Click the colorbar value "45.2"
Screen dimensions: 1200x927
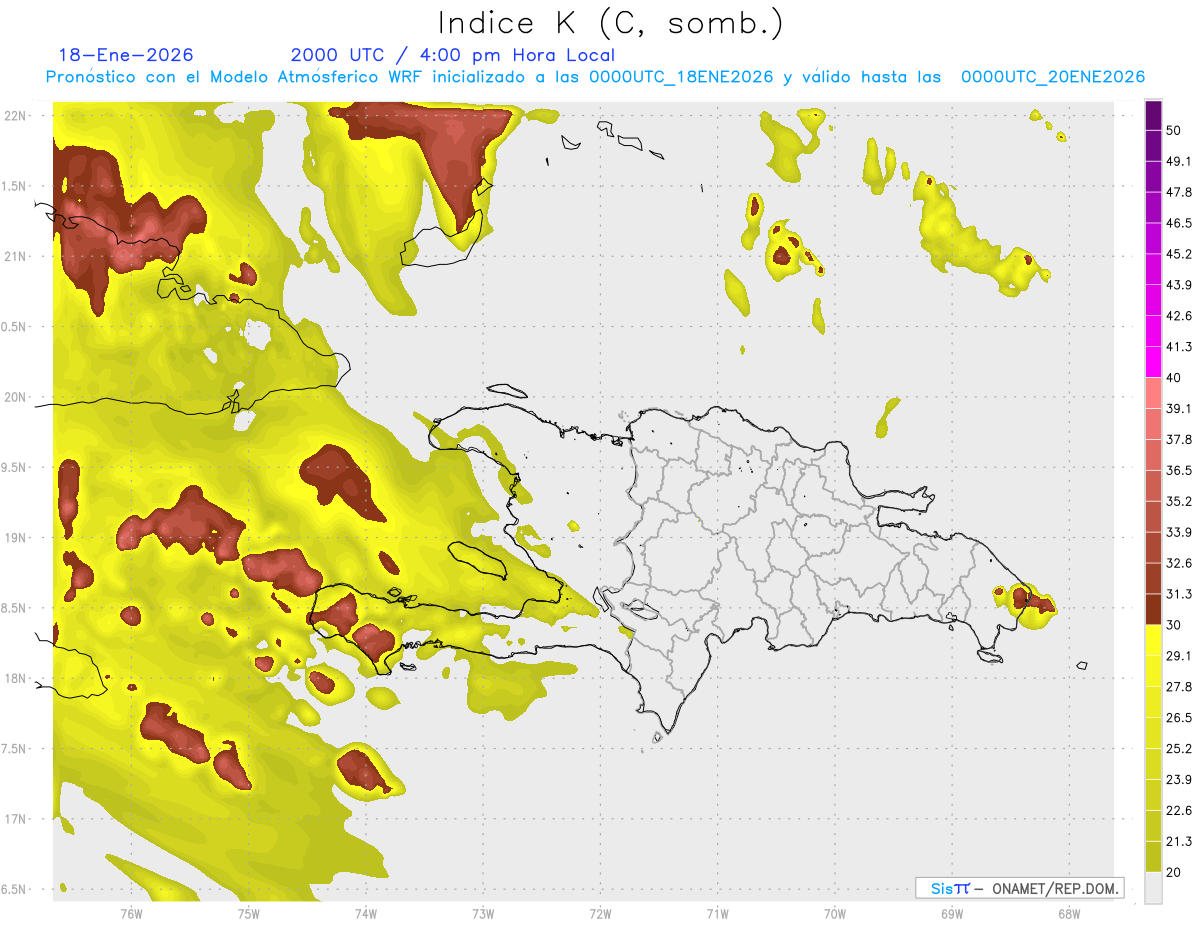point(1179,254)
